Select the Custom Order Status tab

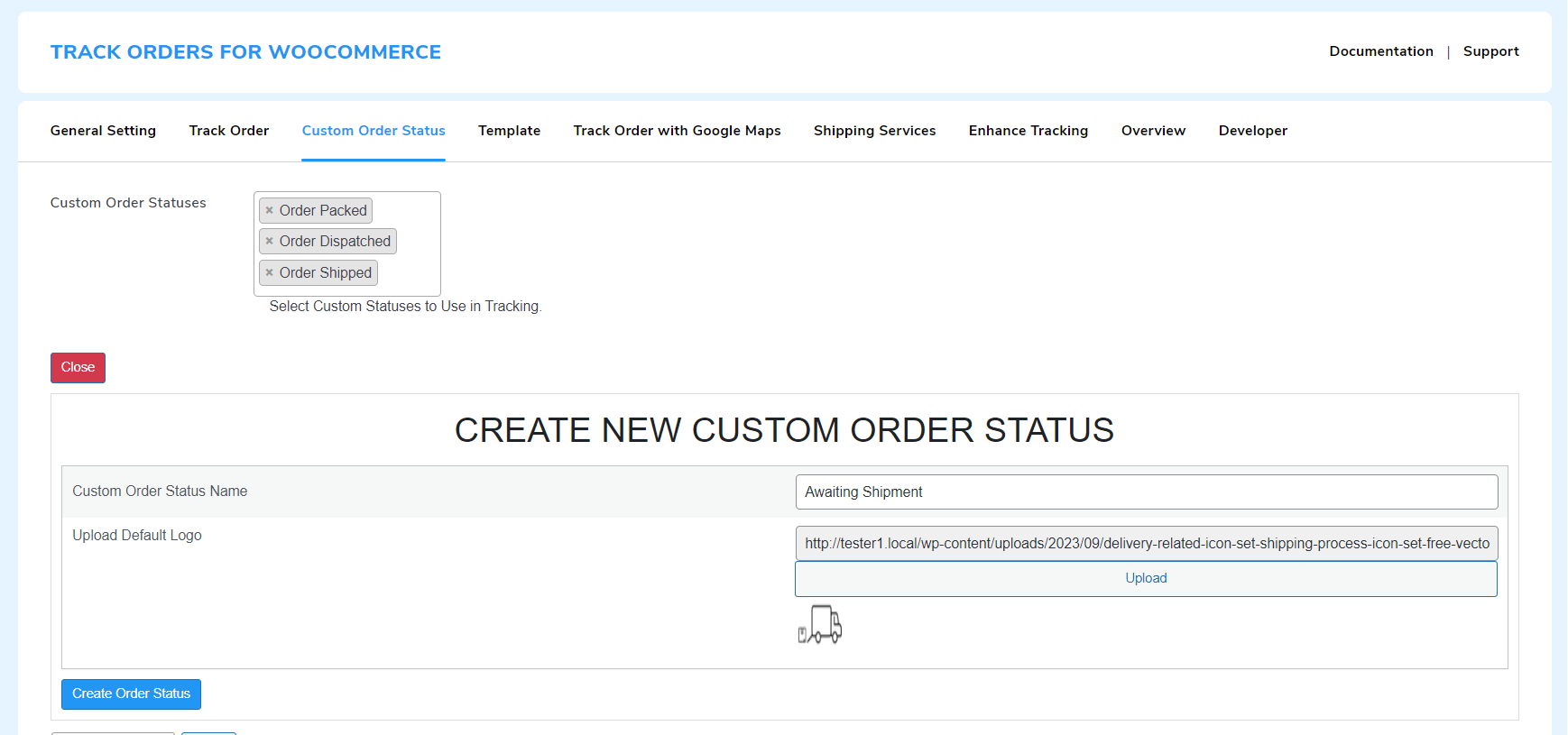pyautogui.click(x=374, y=131)
